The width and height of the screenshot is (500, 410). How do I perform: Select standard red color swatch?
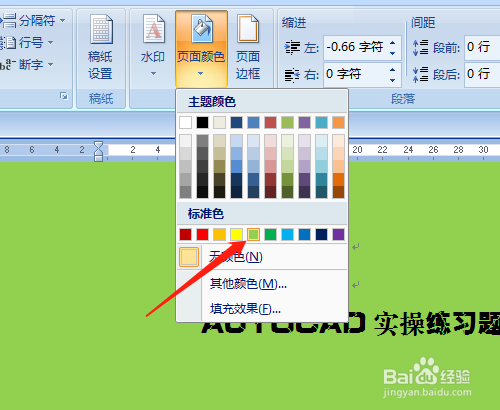[202, 234]
